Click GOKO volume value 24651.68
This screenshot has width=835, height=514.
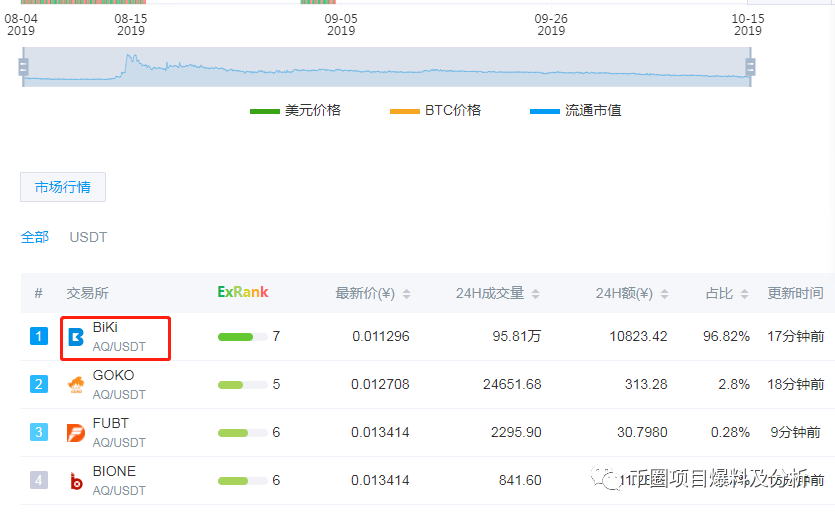coord(512,384)
